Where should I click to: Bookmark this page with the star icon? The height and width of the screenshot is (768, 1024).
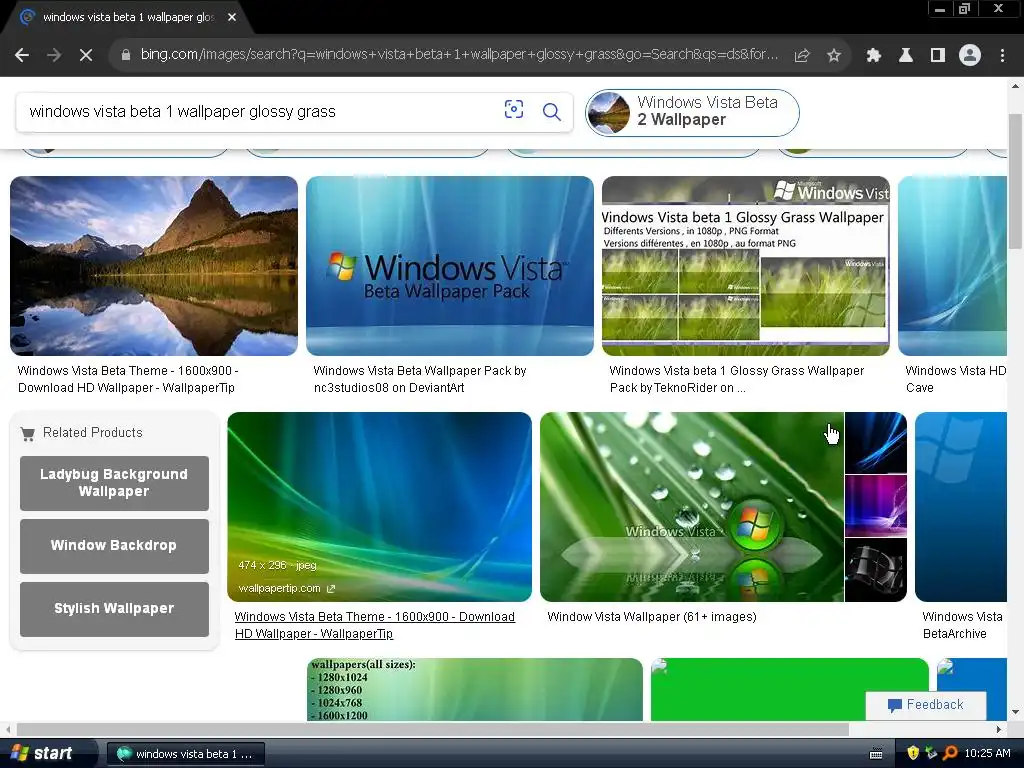834,56
